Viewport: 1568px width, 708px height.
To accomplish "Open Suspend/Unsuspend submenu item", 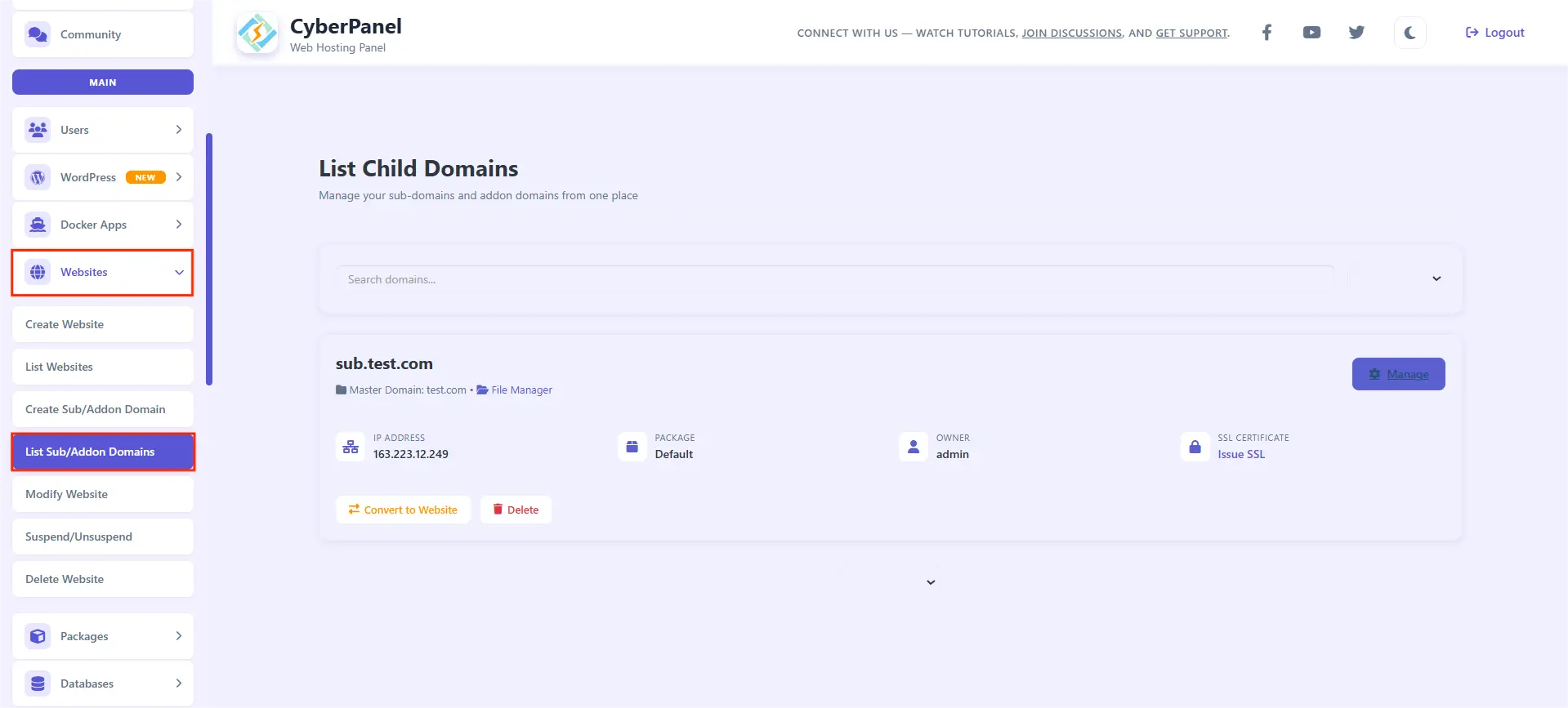I will coord(103,537).
